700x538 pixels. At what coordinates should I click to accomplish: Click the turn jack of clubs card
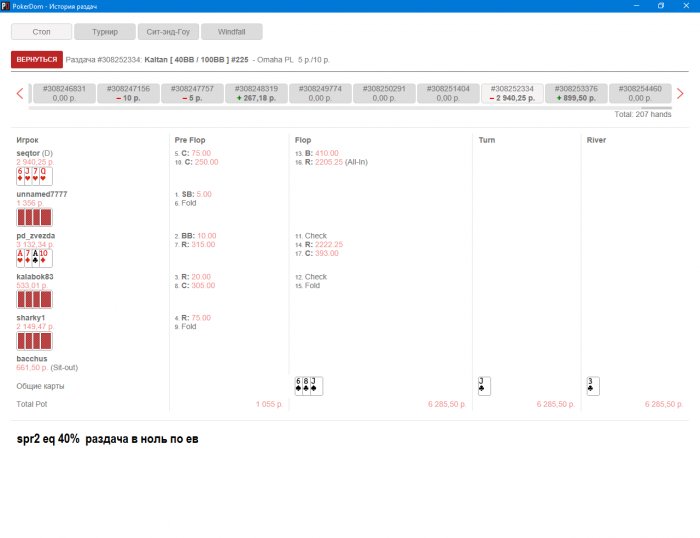click(x=484, y=386)
